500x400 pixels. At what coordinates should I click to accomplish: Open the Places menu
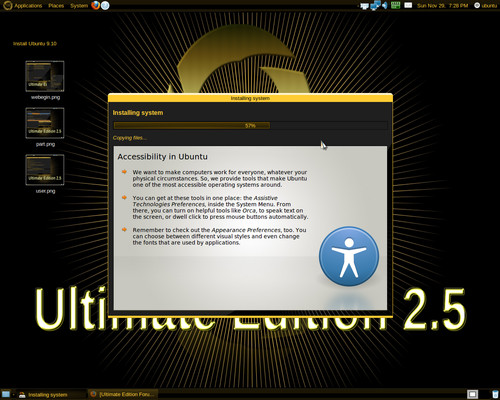56,6
